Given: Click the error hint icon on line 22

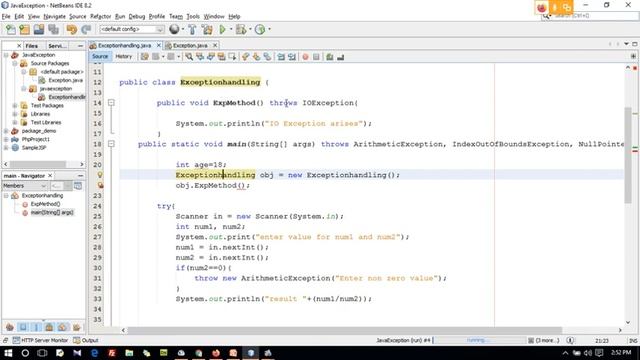Looking at the screenshot, I should click(100, 185).
